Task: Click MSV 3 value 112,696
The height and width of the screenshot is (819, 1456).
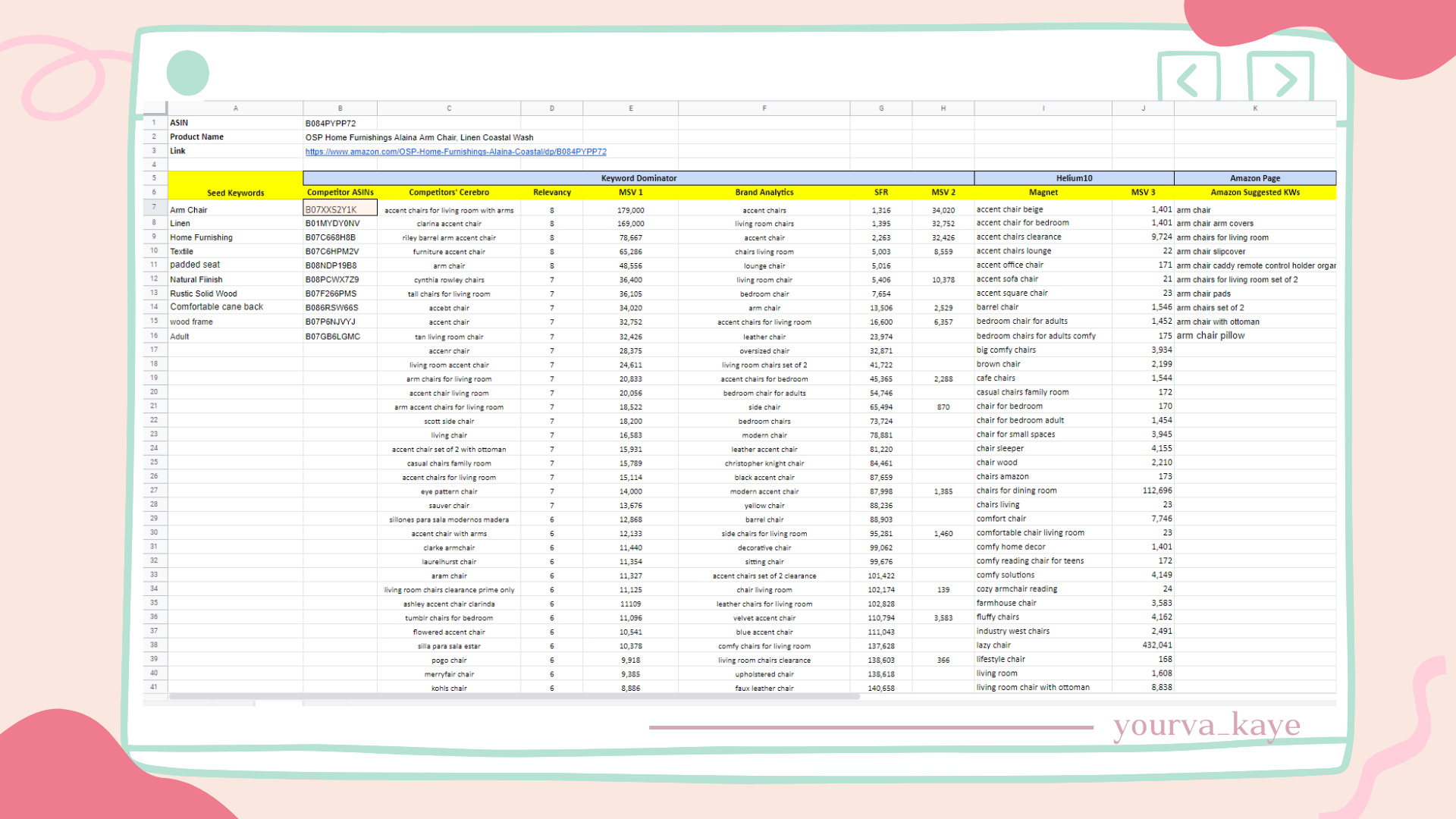Action: click(x=1144, y=491)
